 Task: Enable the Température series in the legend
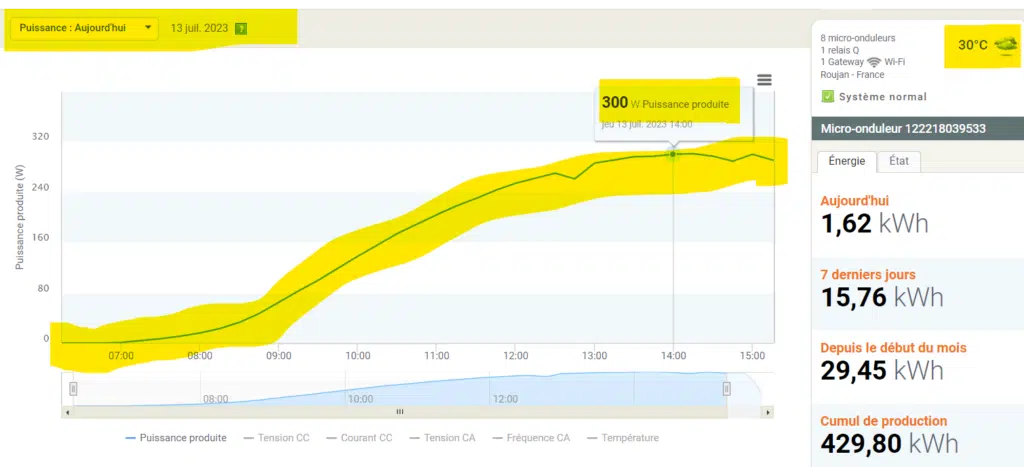pyautogui.click(x=622, y=438)
